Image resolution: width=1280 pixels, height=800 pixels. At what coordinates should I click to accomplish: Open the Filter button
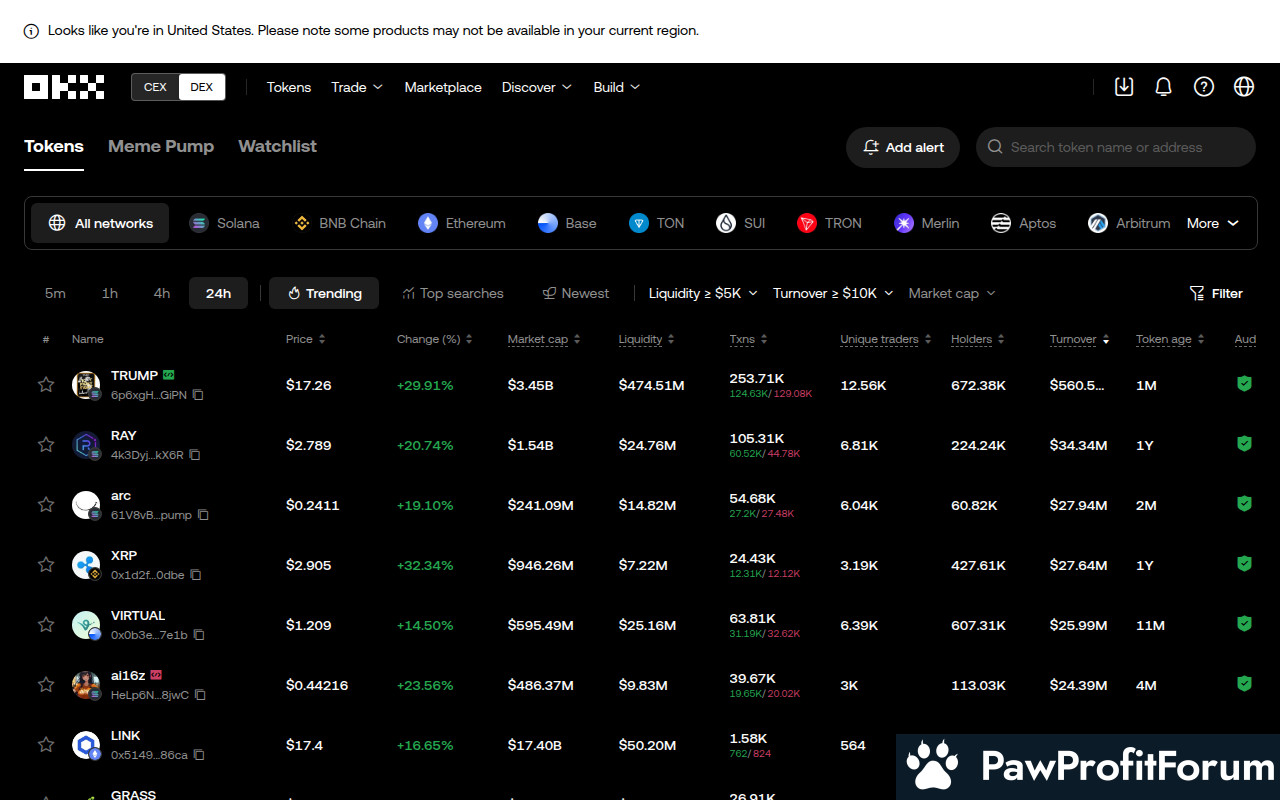pos(1216,293)
